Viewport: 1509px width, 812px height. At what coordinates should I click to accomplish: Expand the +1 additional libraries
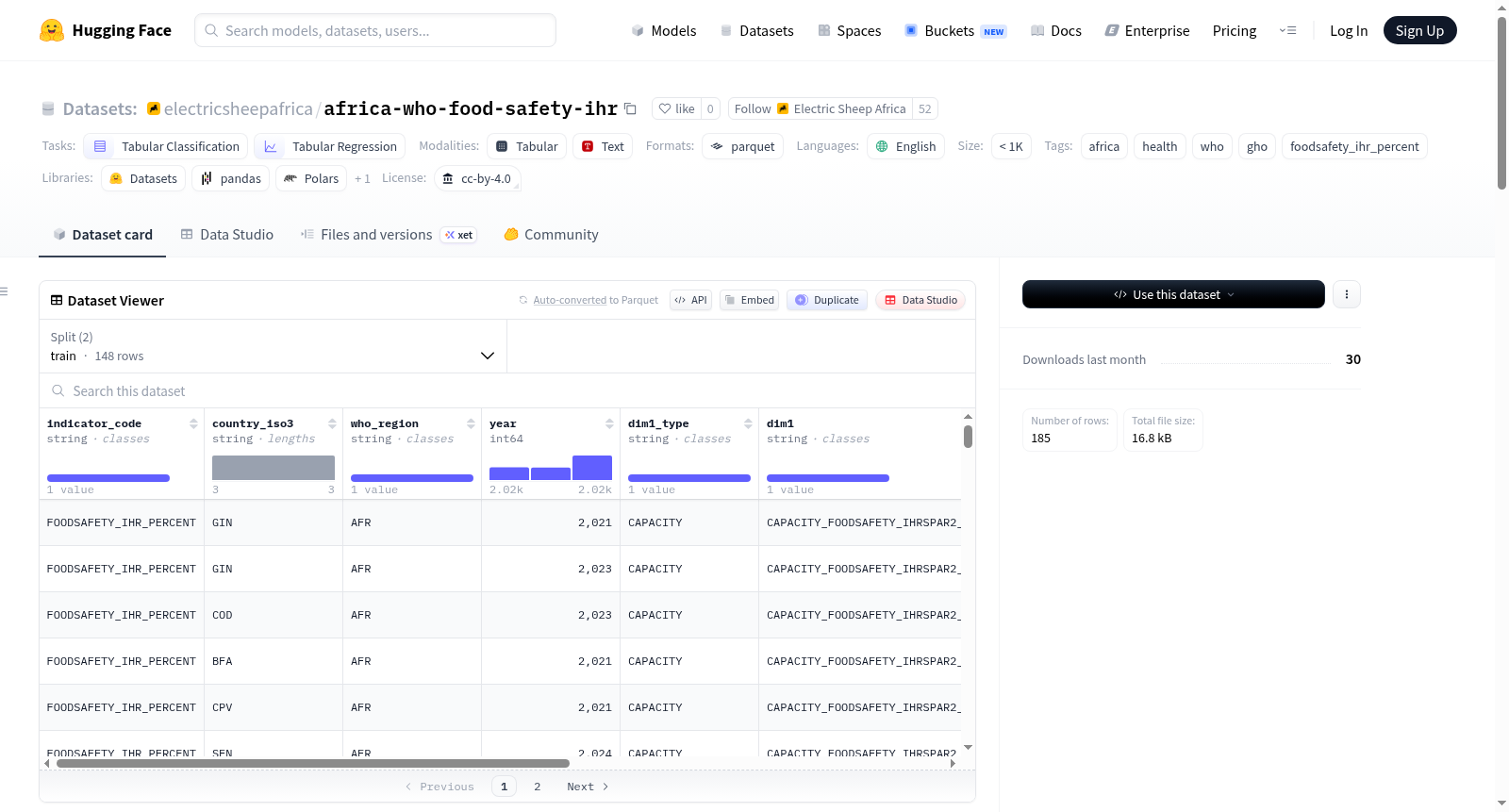[362, 178]
